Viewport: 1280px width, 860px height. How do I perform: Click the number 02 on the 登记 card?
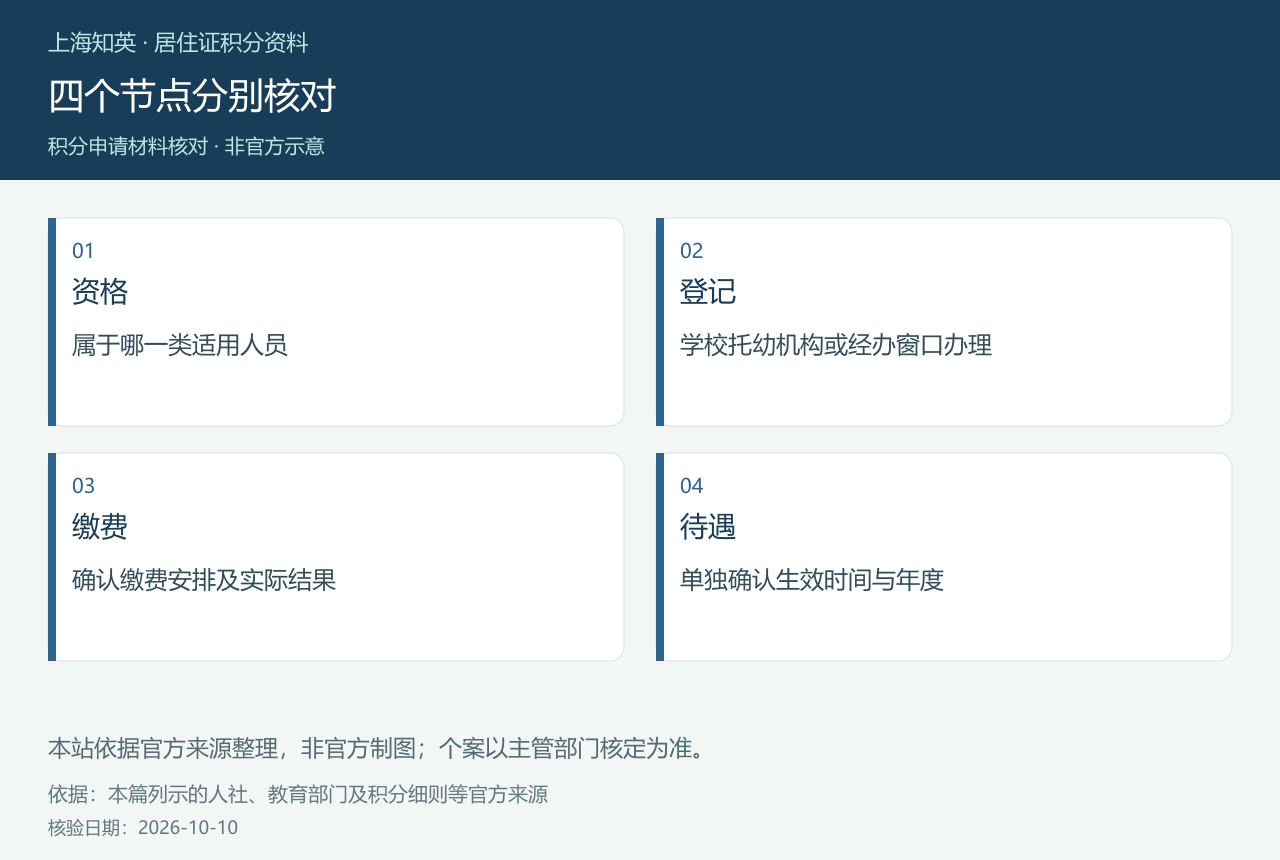pyautogui.click(x=692, y=251)
